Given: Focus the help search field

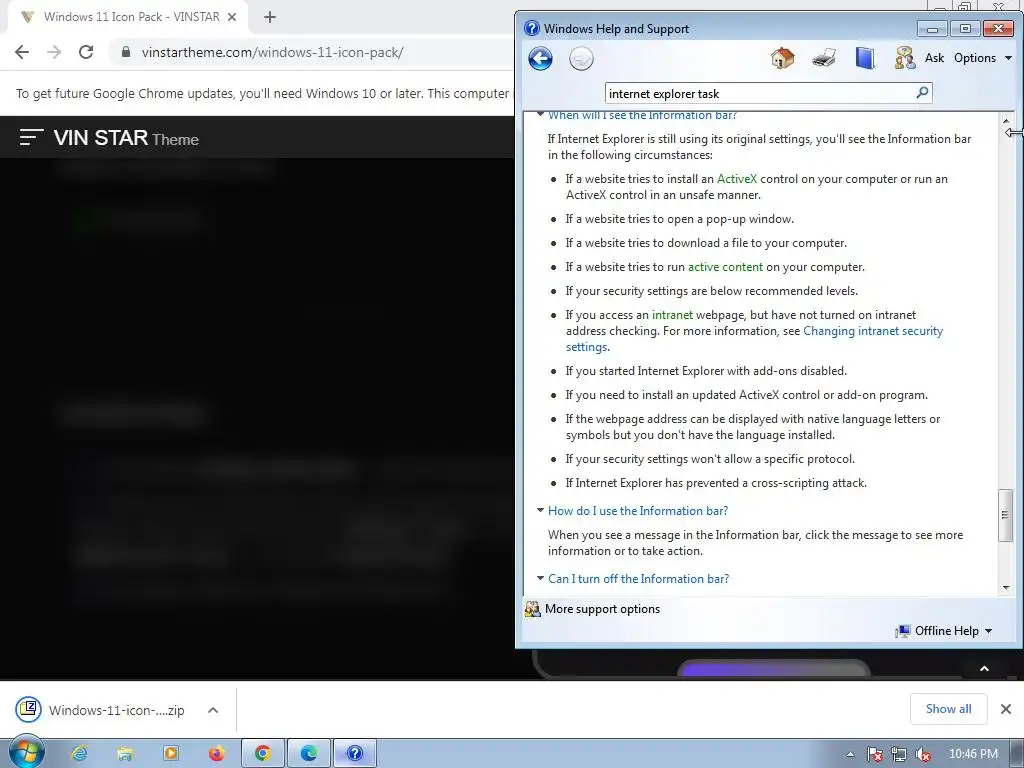Looking at the screenshot, I should 760,93.
